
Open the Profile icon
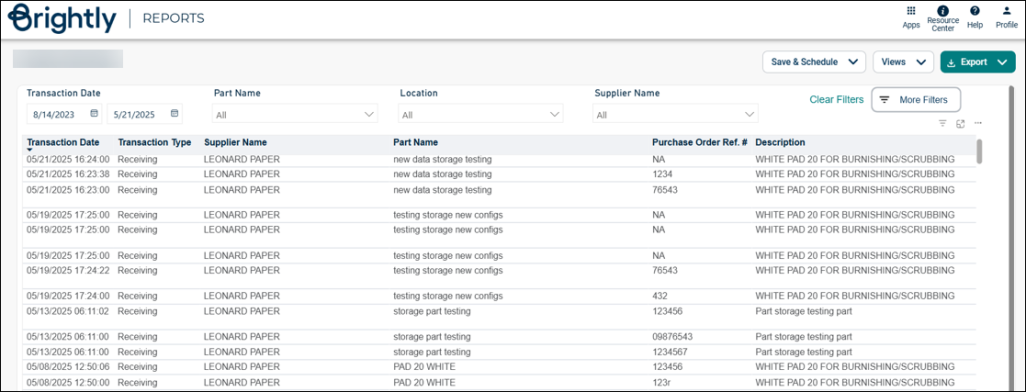1006,10
